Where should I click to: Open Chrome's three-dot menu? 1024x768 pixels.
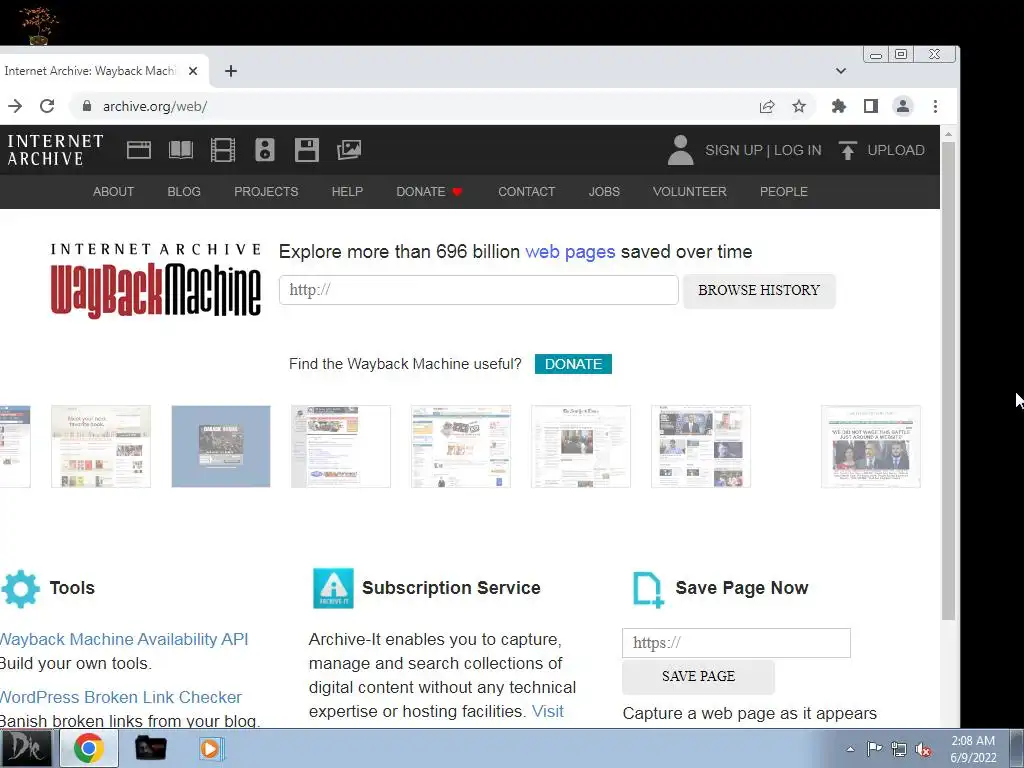pyautogui.click(x=935, y=106)
